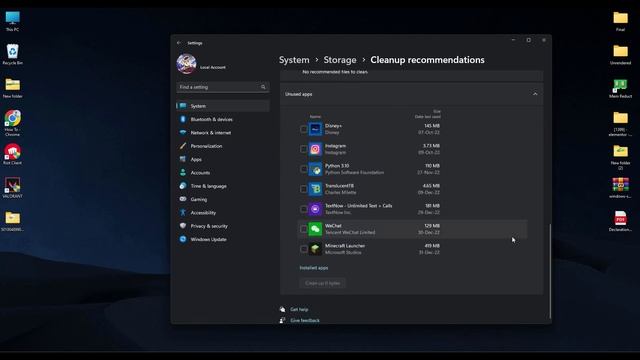Click the search magnifier in Find a setting
This screenshot has height=360, width=640.
263,87
